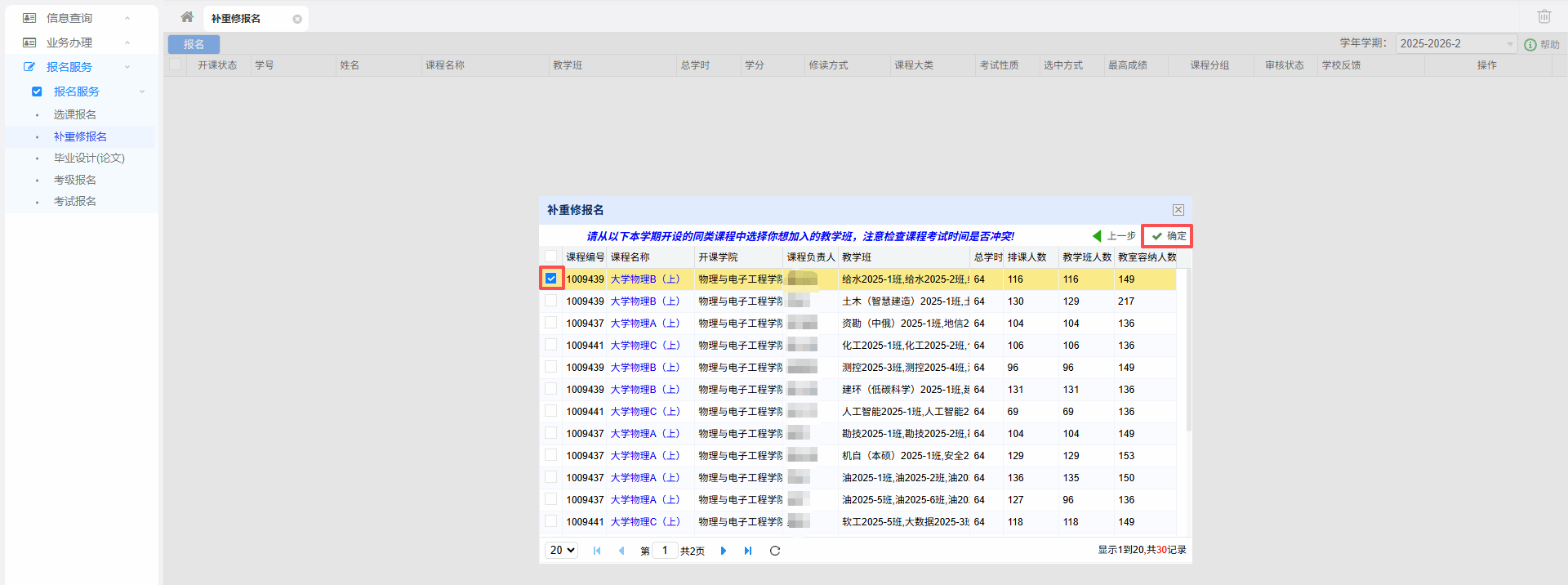Image resolution: width=1568 pixels, height=585 pixels.
Task: Check the 大学物理C row with 化工2025-1班
Action: [551, 345]
